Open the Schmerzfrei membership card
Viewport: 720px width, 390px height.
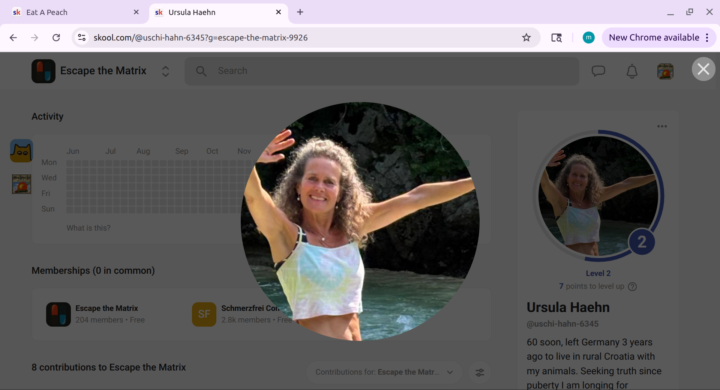(x=241, y=314)
